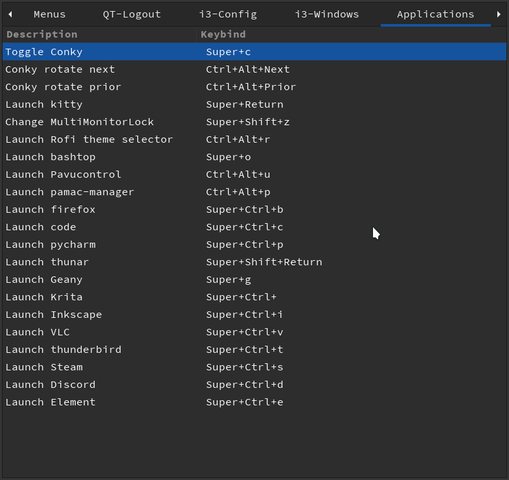The height and width of the screenshot is (480, 509).
Task: Click the Ctrl+Alt+Prior keybind cell
Action: (251, 87)
